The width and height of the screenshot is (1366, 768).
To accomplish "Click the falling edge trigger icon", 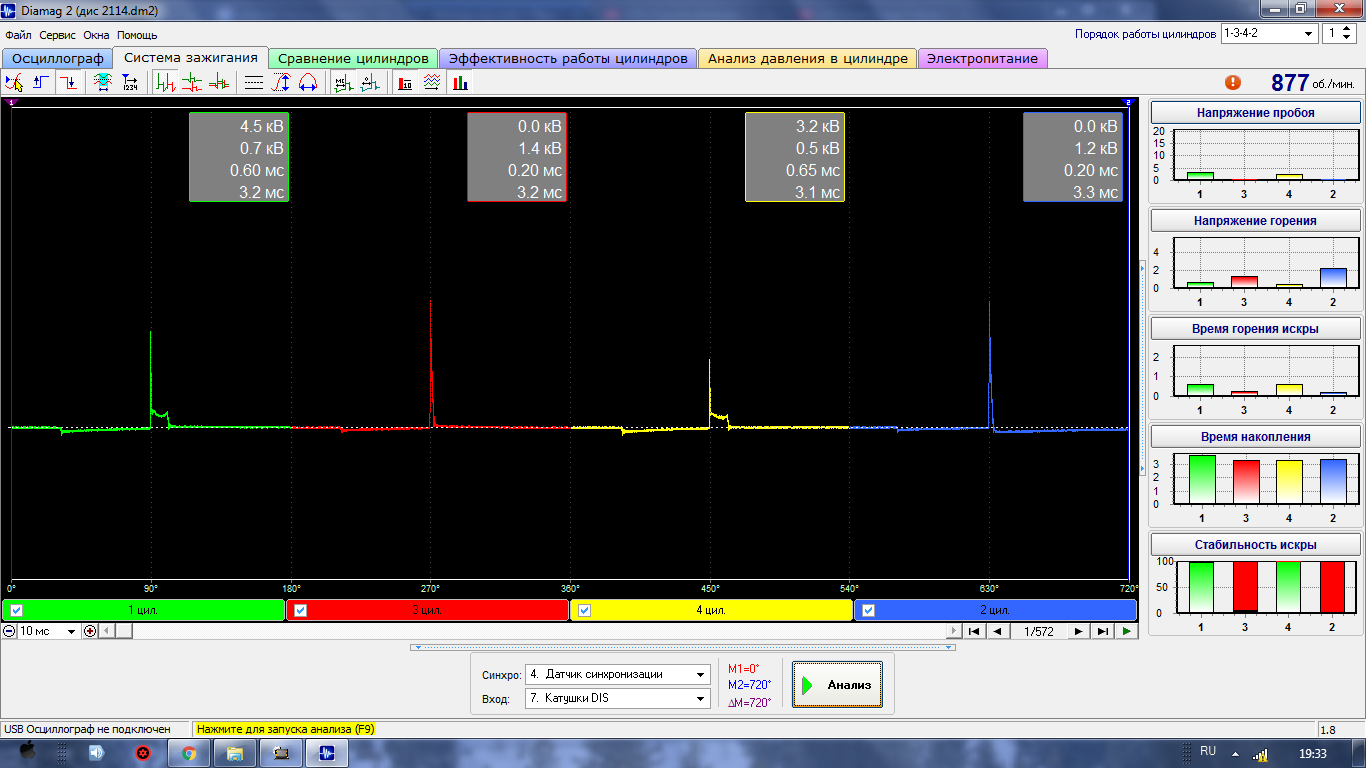I will pyautogui.click(x=68, y=83).
